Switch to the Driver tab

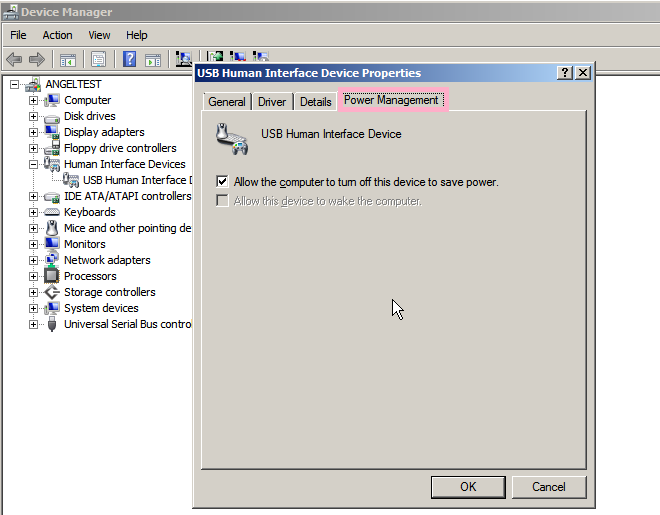pyautogui.click(x=271, y=102)
